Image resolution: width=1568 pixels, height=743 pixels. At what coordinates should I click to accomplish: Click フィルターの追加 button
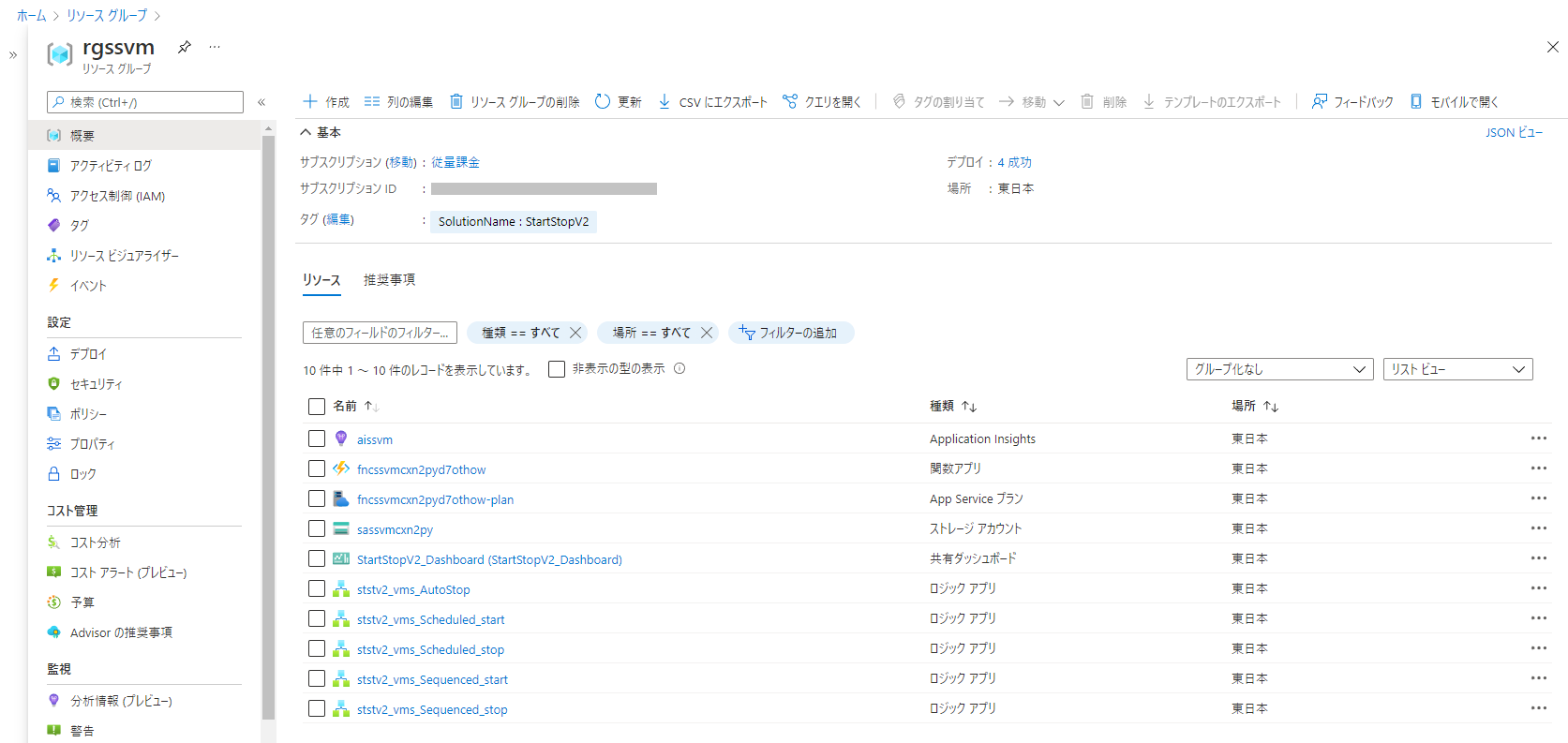790,333
